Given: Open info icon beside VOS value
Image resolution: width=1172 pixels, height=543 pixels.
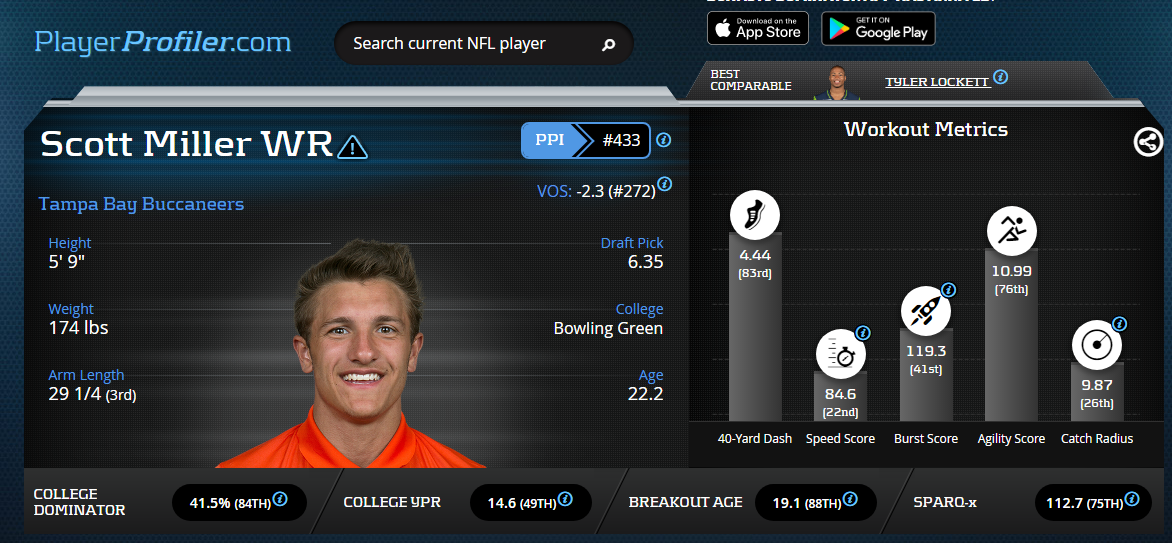Looking at the screenshot, I should pyautogui.click(x=664, y=183).
